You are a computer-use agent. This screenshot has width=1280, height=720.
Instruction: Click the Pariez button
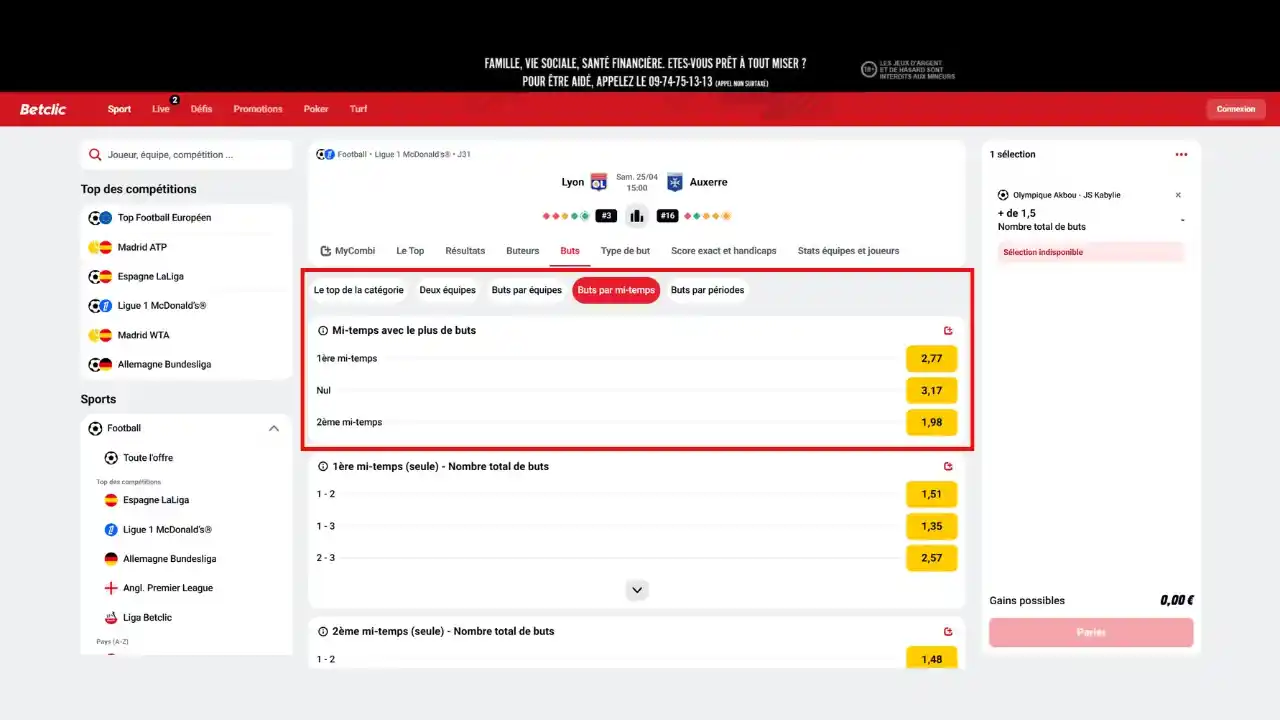(1091, 632)
